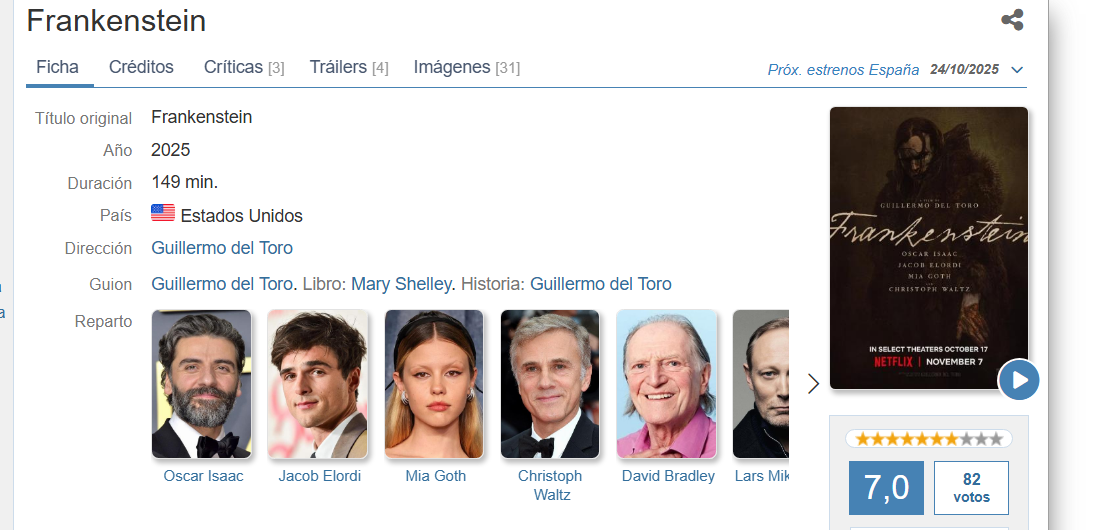Show next cast members with right arrow
Viewport: 1093px width, 530px height.
813,384
